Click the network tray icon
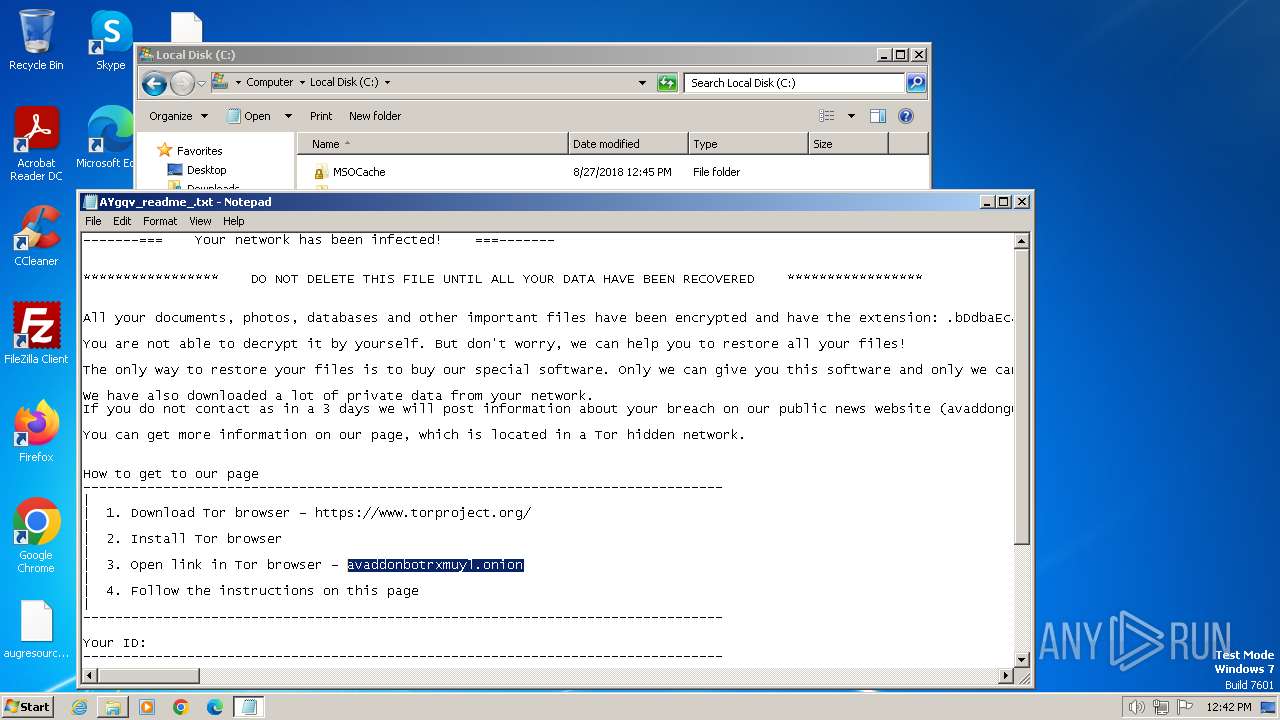This screenshot has height=720, width=1280. tap(1161, 707)
